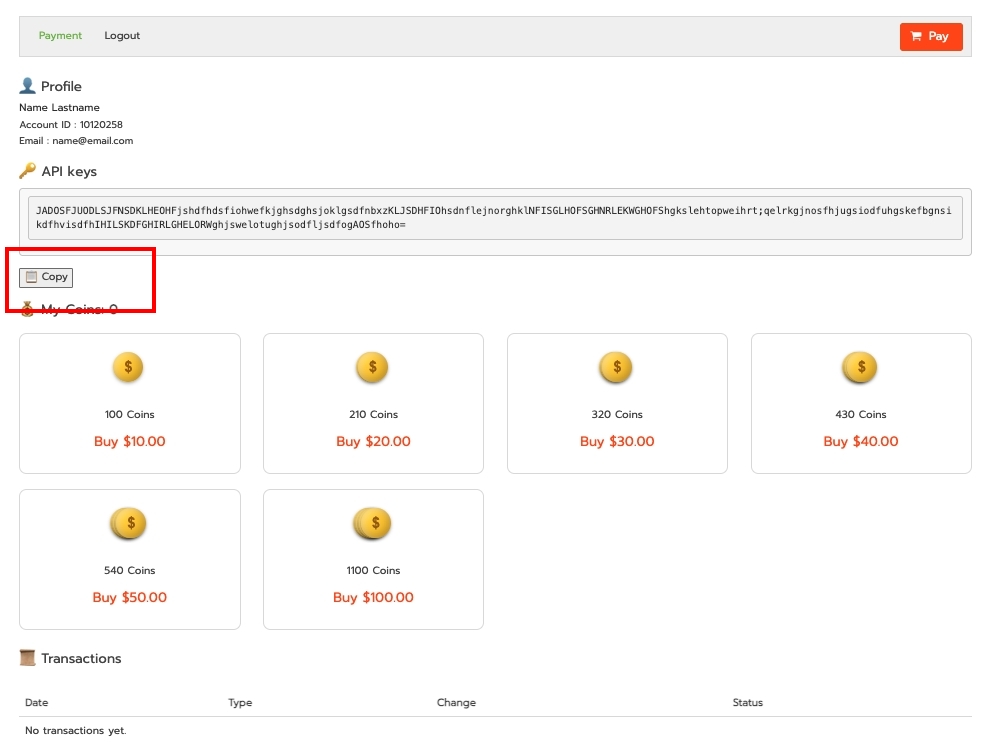Click inside the API key text box
The image size is (993, 756).
[x=495, y=218]
